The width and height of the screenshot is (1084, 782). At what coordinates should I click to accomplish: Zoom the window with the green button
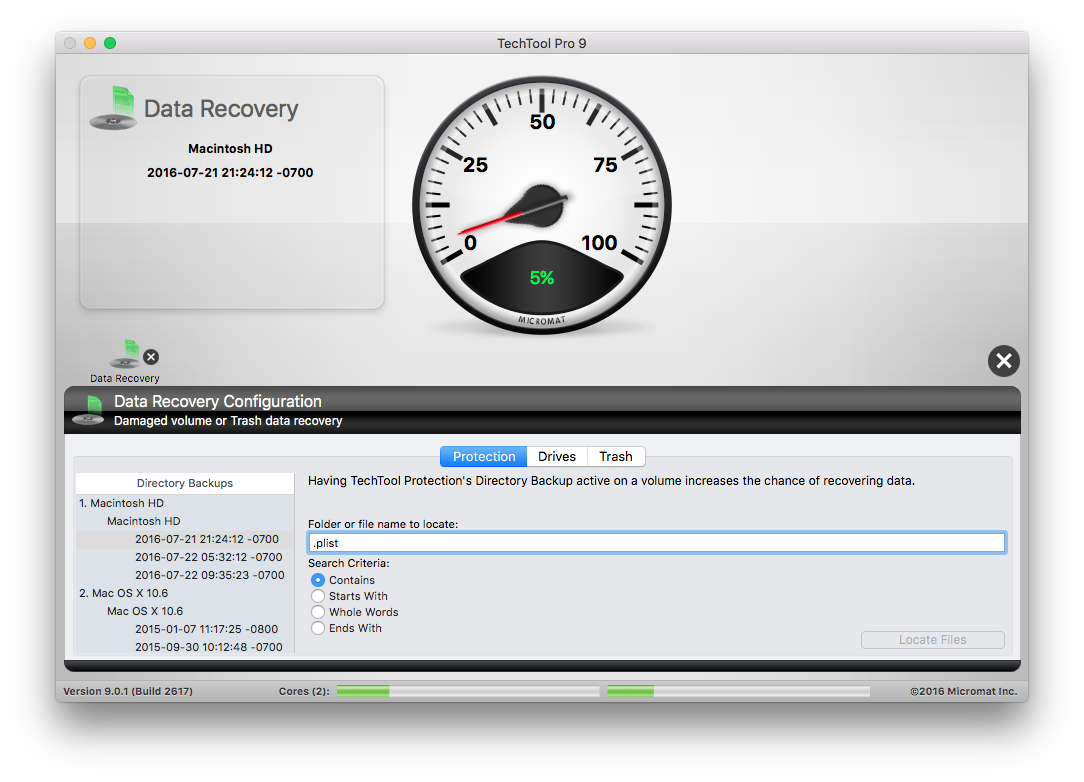[110, 43]
